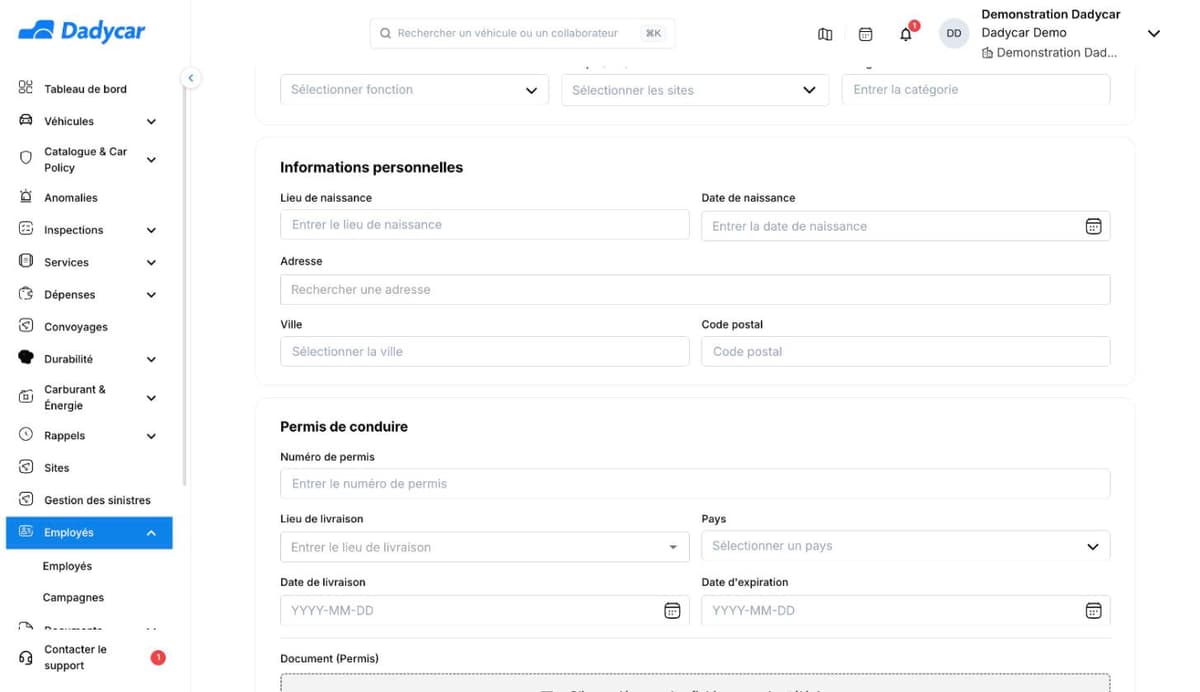
Task: Open the Lieu de livraison combo box arrow
Action: click(673, 548)
